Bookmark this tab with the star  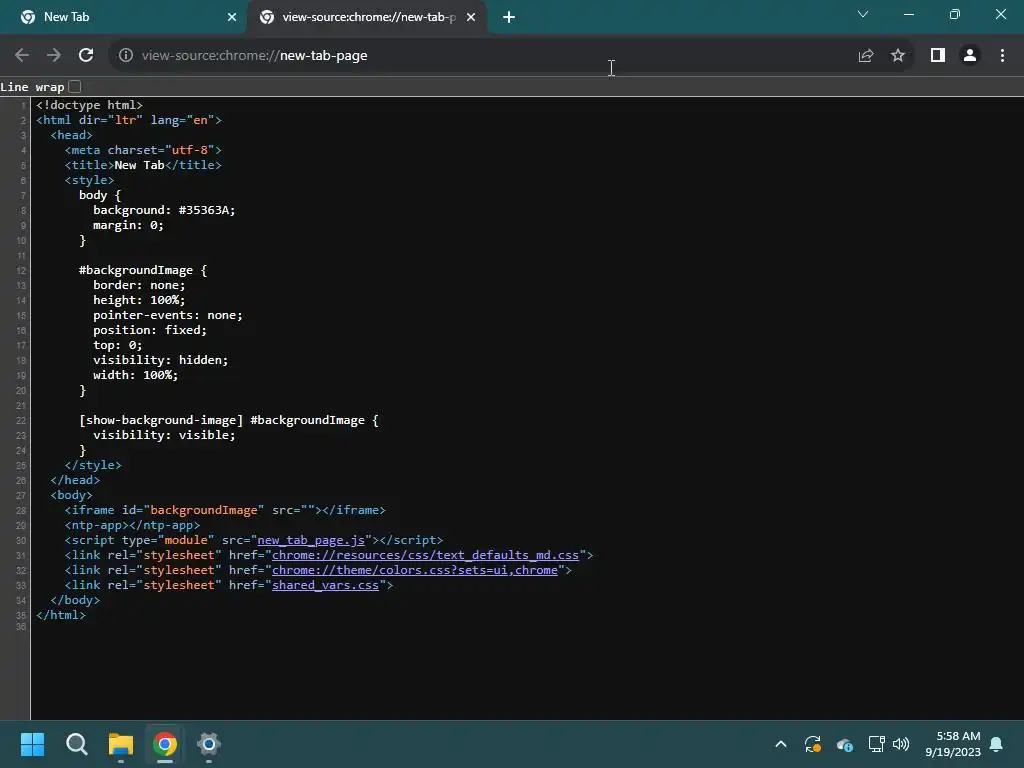898,56
